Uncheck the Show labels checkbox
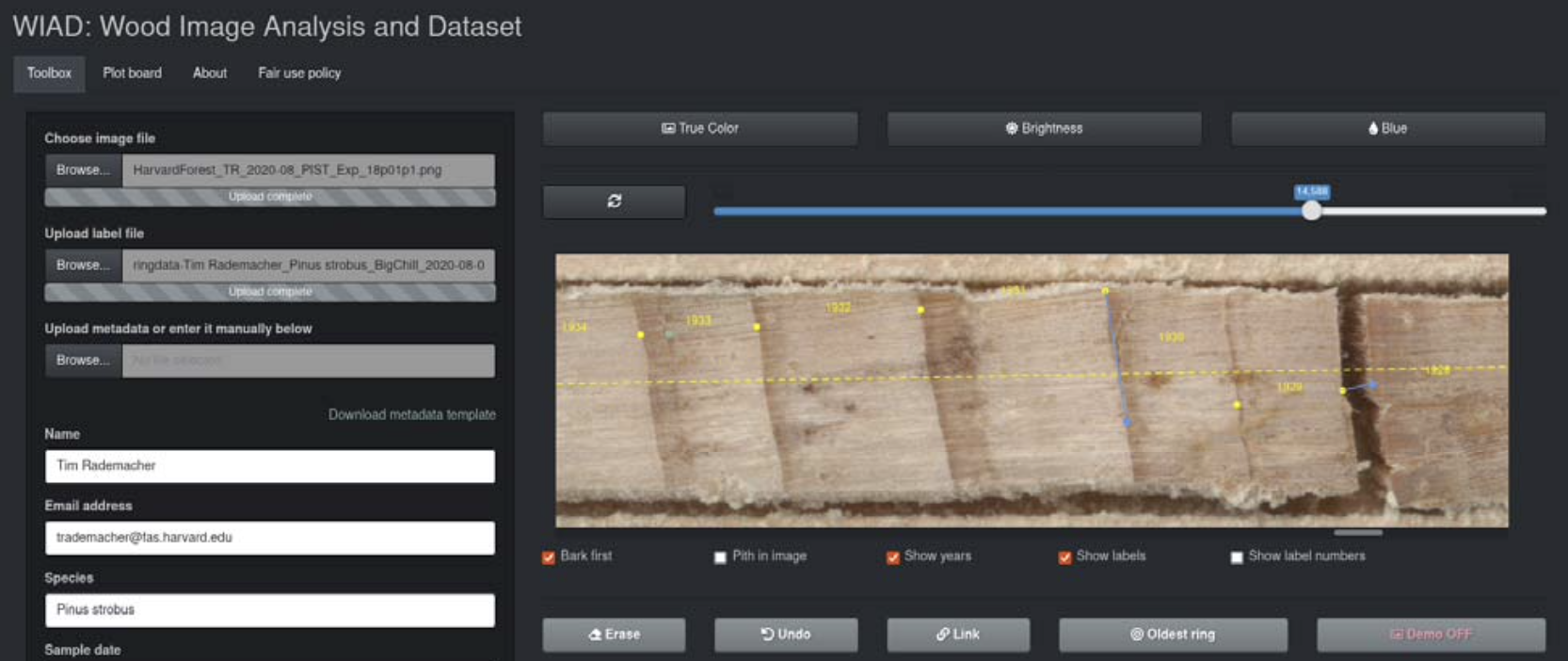Viewport: 1568px width, 661px height. tap(1064, 557)
